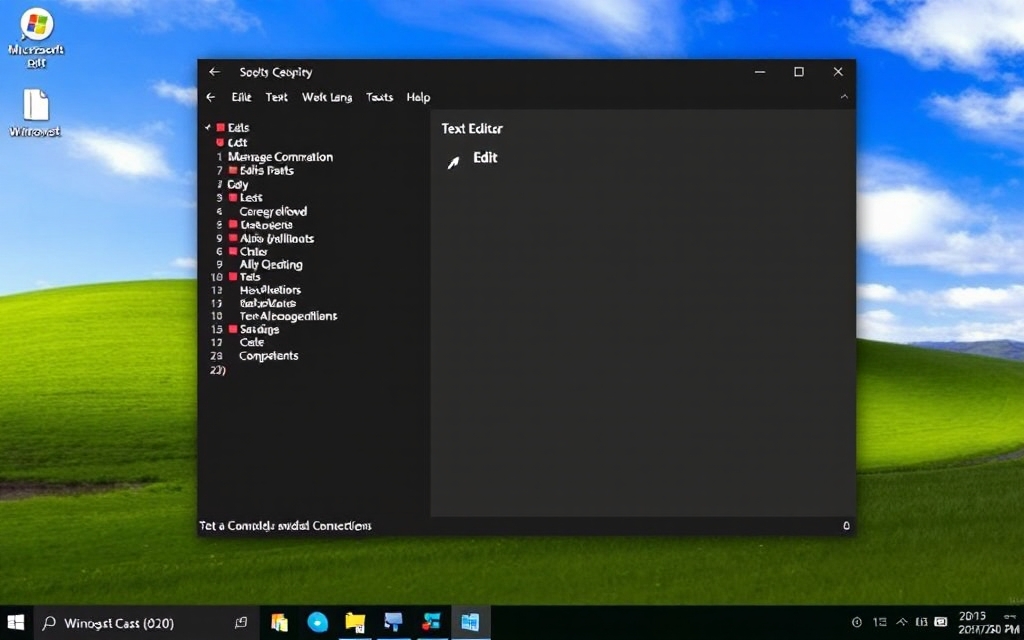The image size is (1024, 640).
Task: Click the circular first system tray icon
Action: click(857, 622)
